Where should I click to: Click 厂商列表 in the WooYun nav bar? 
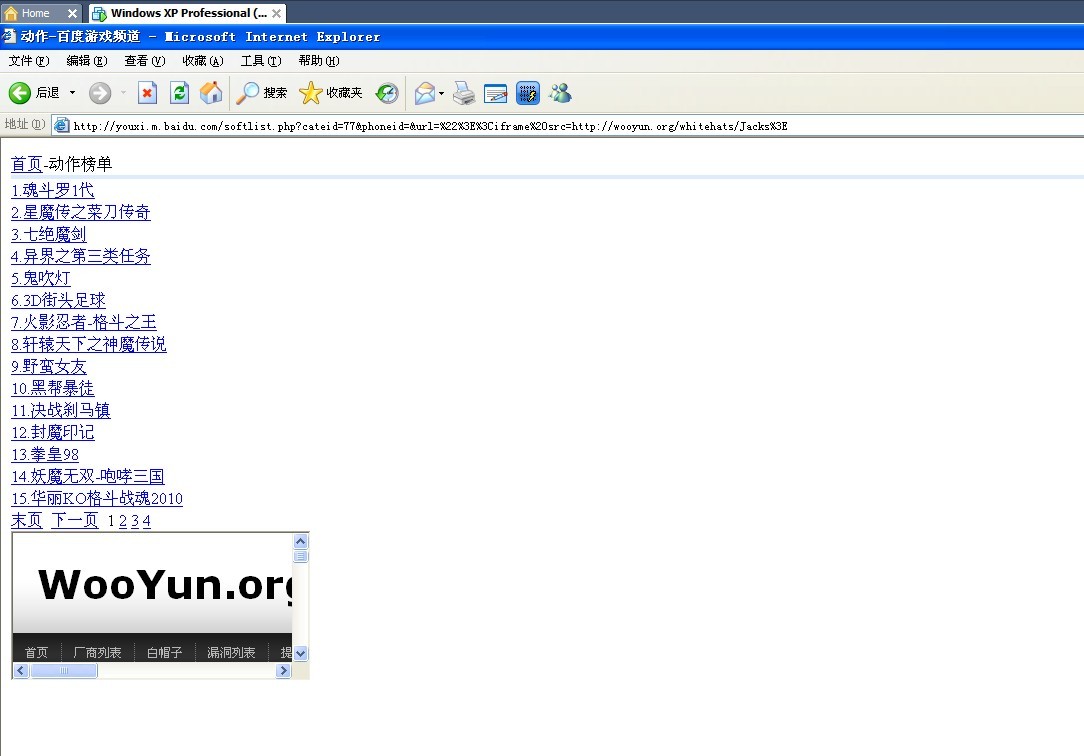pyautogui.click(x=97, y=652)
